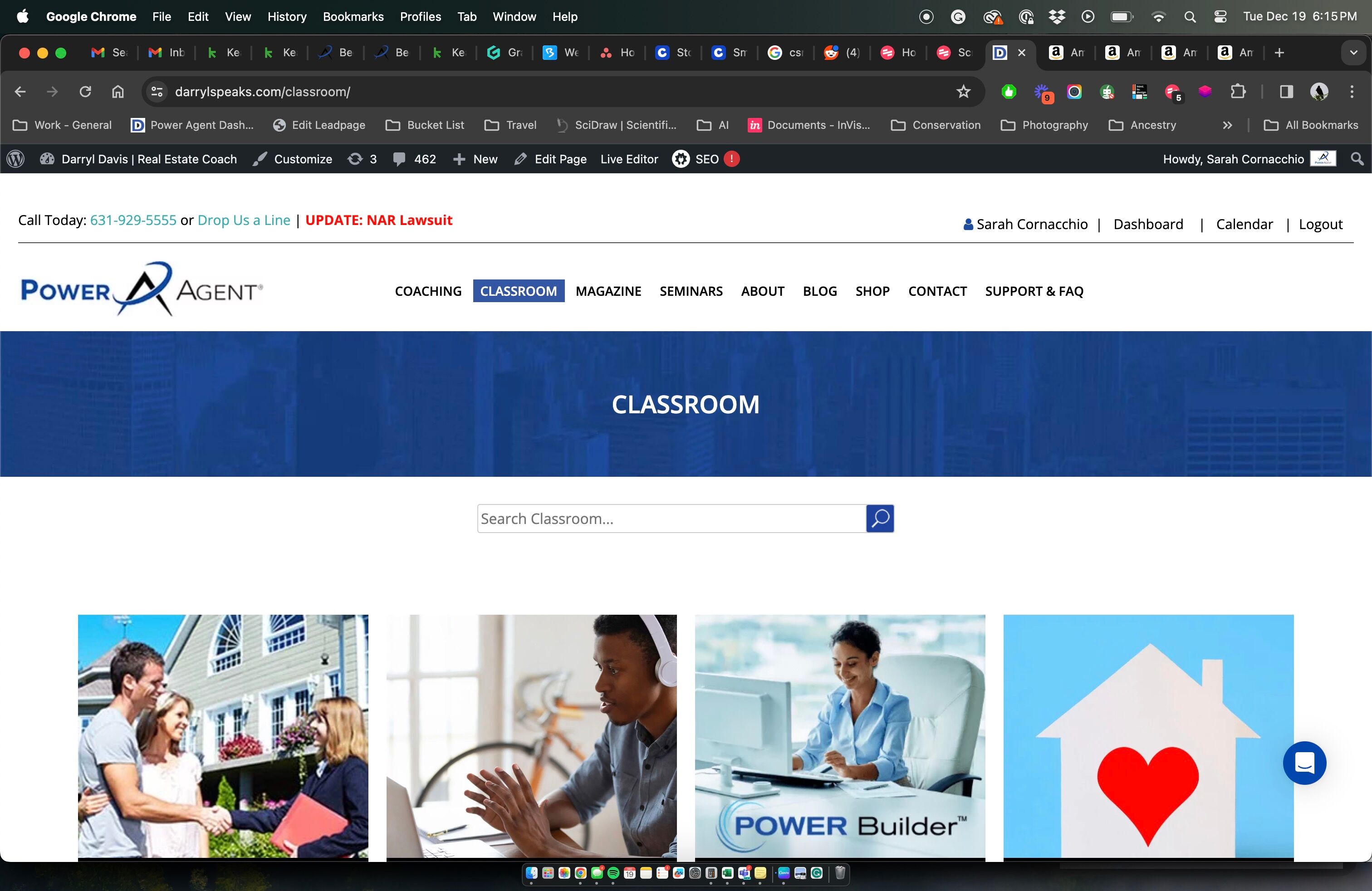Open the SEO admin bar item

point(706,159)
